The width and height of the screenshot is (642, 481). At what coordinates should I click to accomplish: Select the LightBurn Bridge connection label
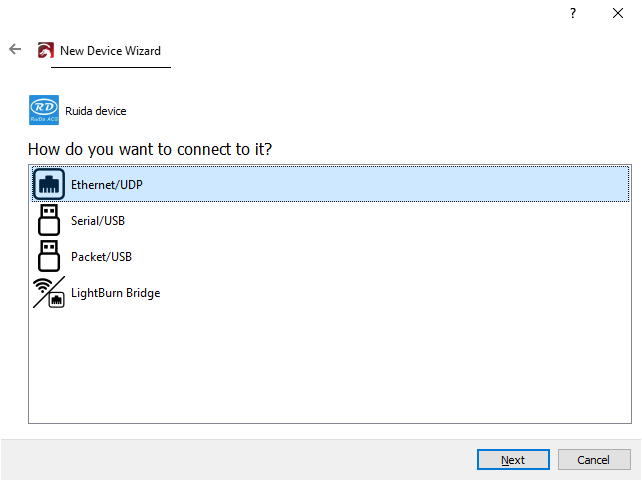[115, 293]
